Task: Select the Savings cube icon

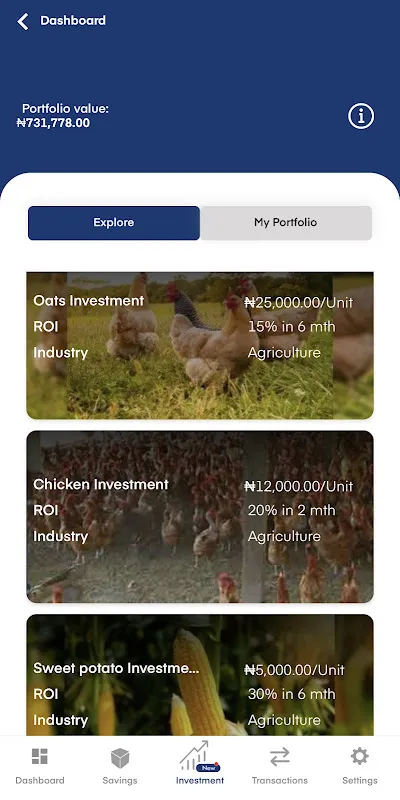Action: [x=120, y=758]
